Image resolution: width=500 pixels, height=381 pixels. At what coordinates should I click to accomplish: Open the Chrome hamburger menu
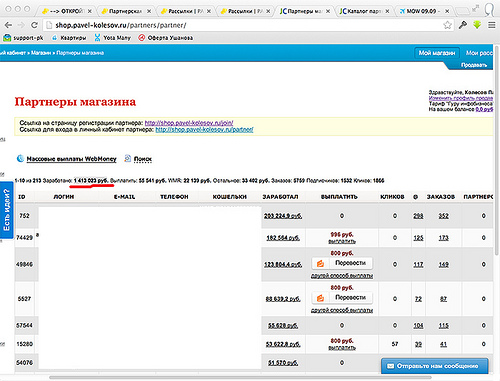[x=491, y=25]
